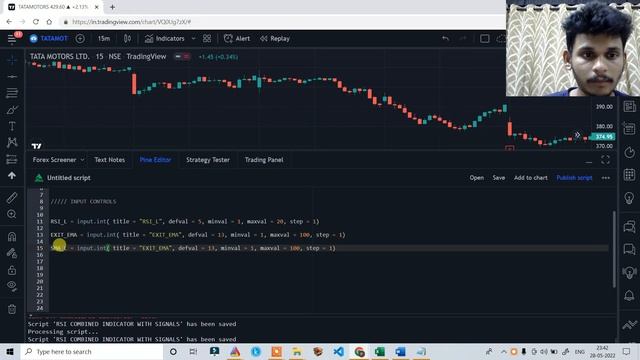
Task: Reload the browser page
Action: [36, 22]
